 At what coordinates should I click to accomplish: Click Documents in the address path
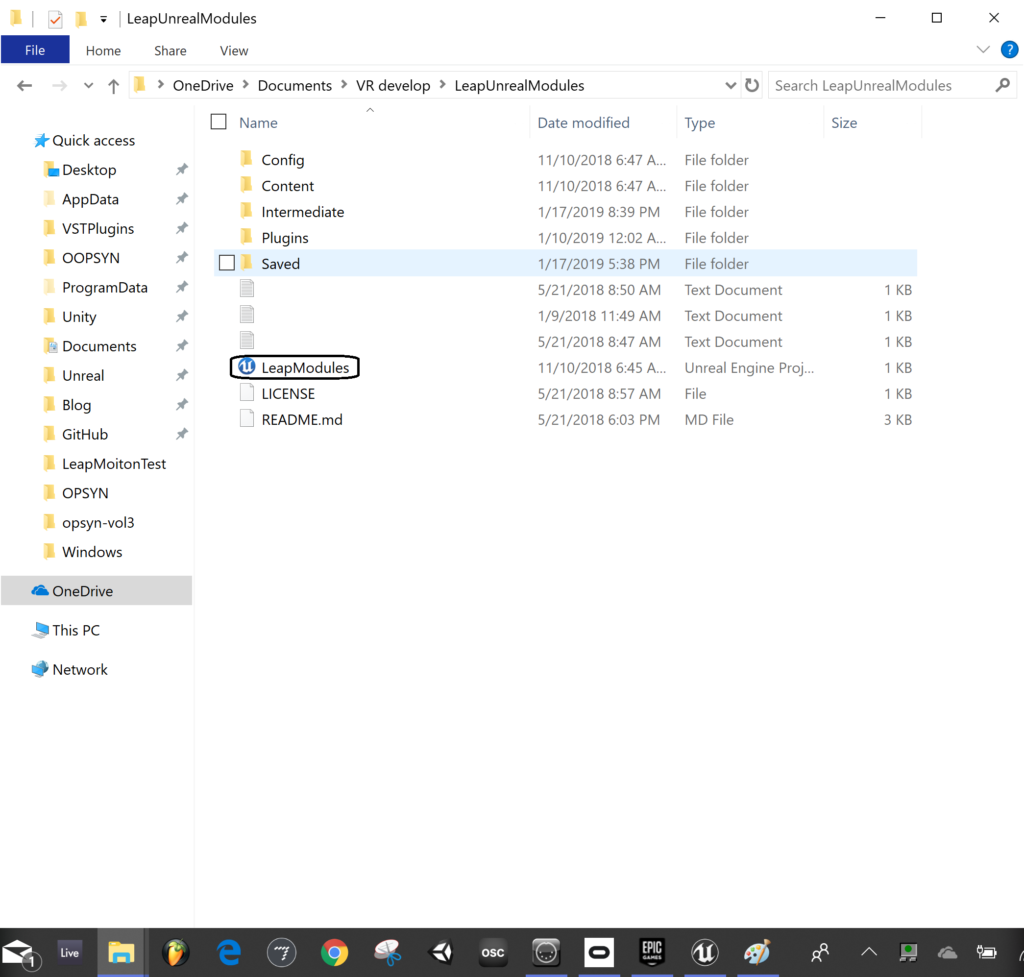tap(295, 86)
